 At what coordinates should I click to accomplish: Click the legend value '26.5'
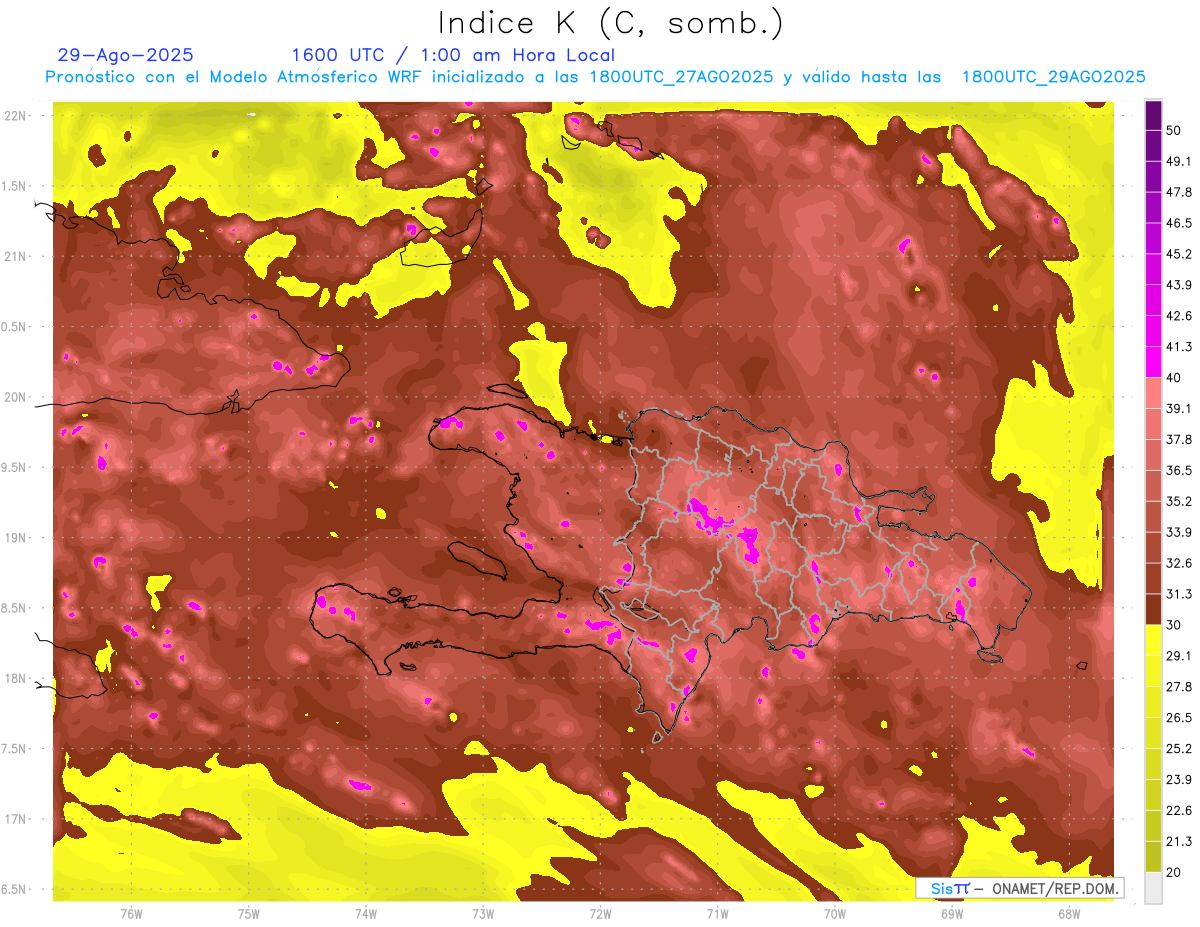[1178, 718]
